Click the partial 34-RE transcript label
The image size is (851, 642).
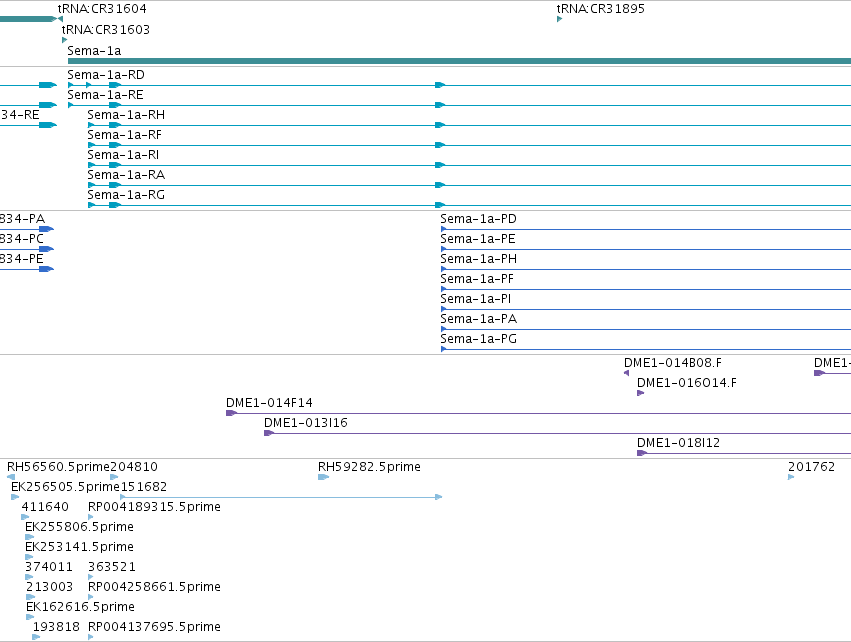20,115
